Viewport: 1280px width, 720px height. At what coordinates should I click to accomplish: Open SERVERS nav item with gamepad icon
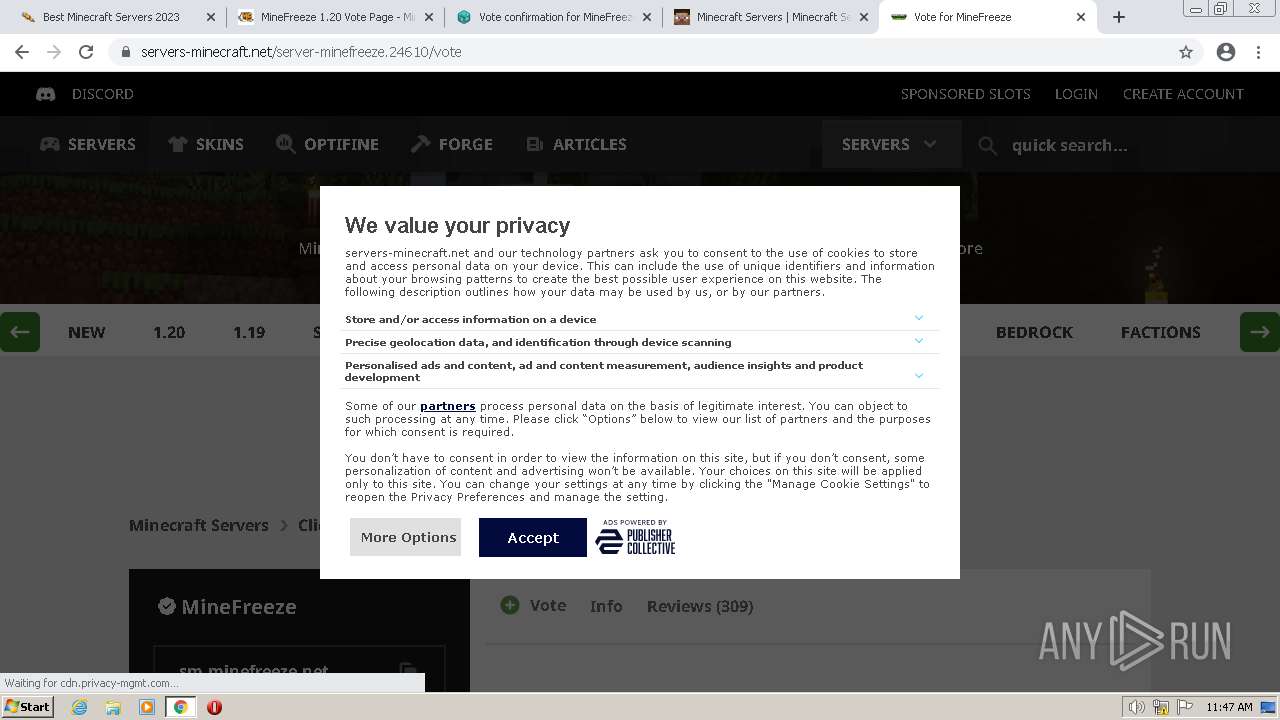[88, 144]
